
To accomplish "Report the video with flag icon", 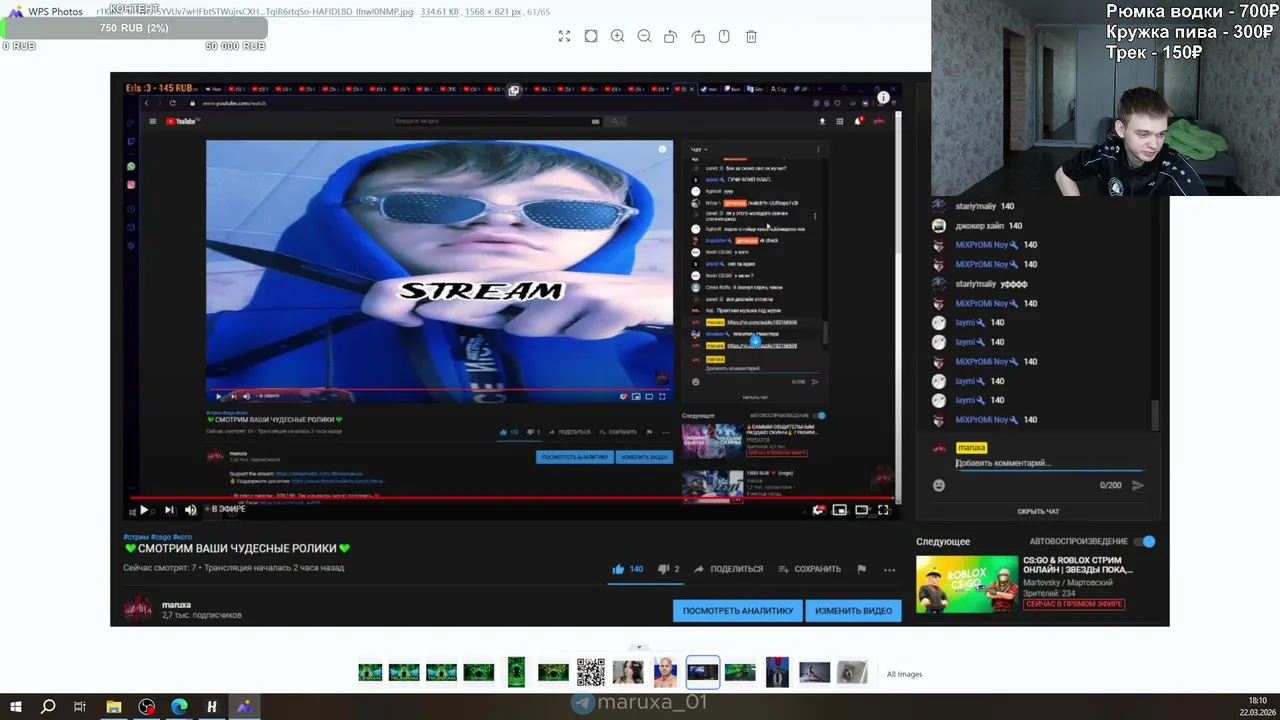I will [x=861, y=569].
